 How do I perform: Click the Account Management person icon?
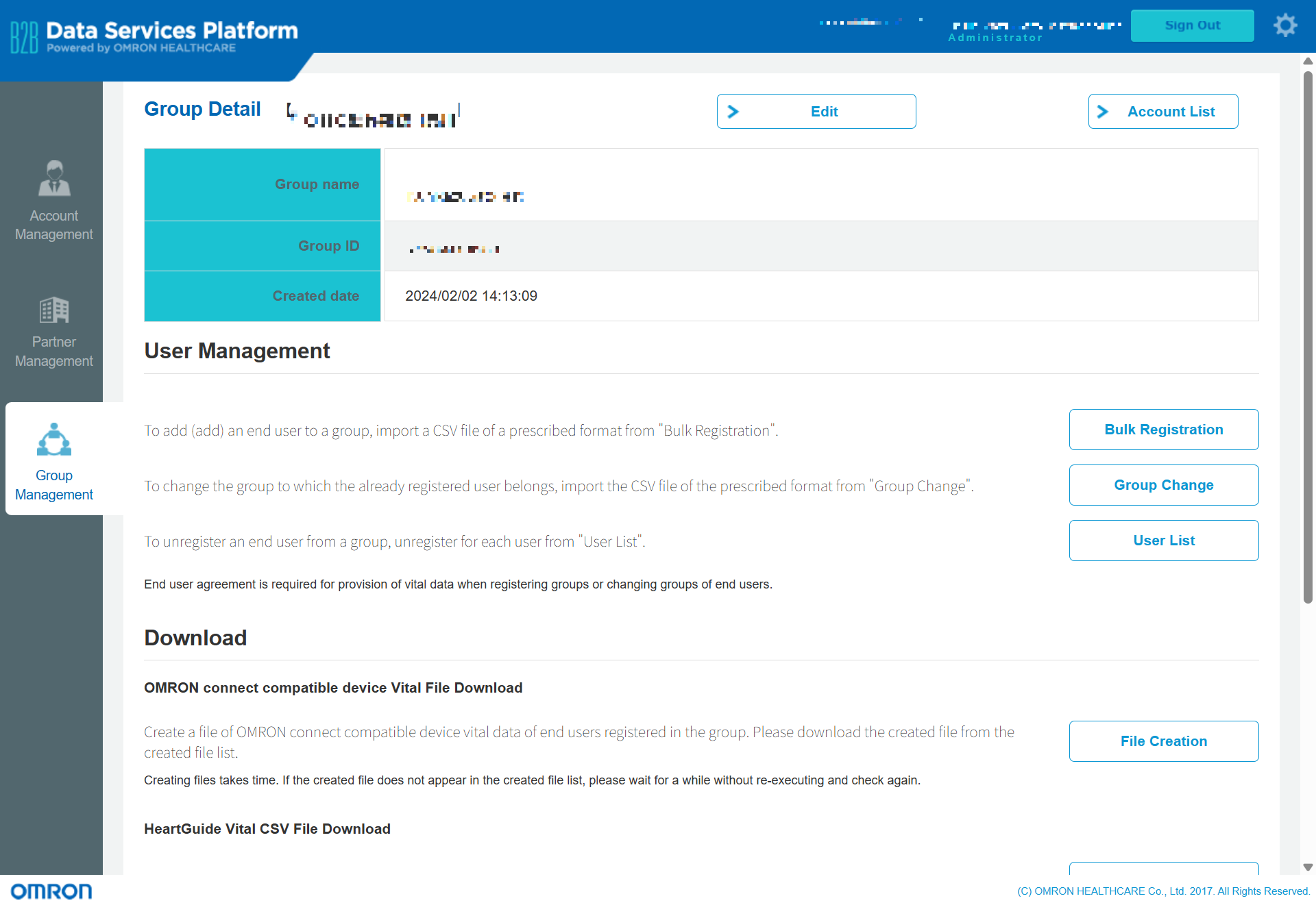point(54,179)
